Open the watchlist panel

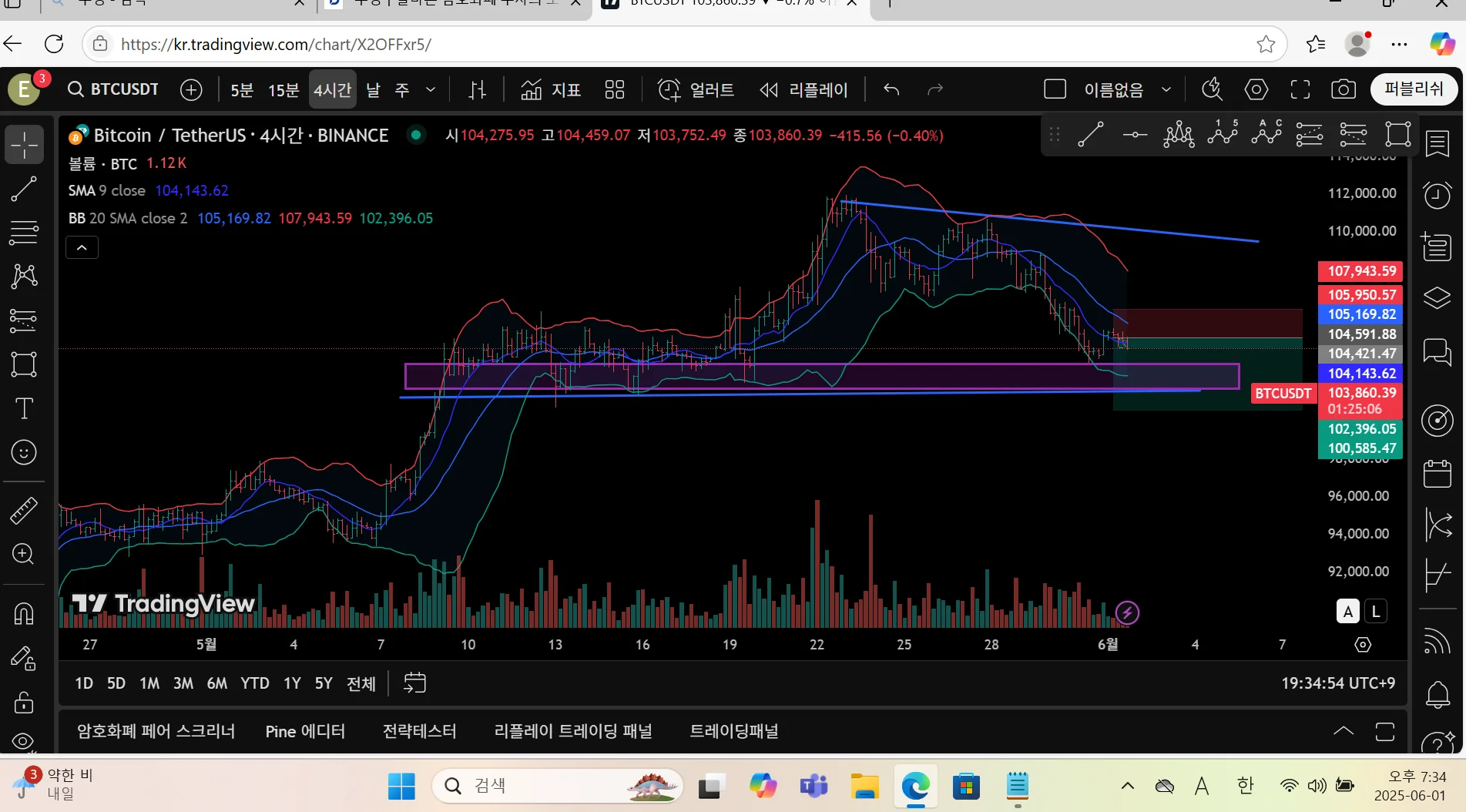(1437, 143)
